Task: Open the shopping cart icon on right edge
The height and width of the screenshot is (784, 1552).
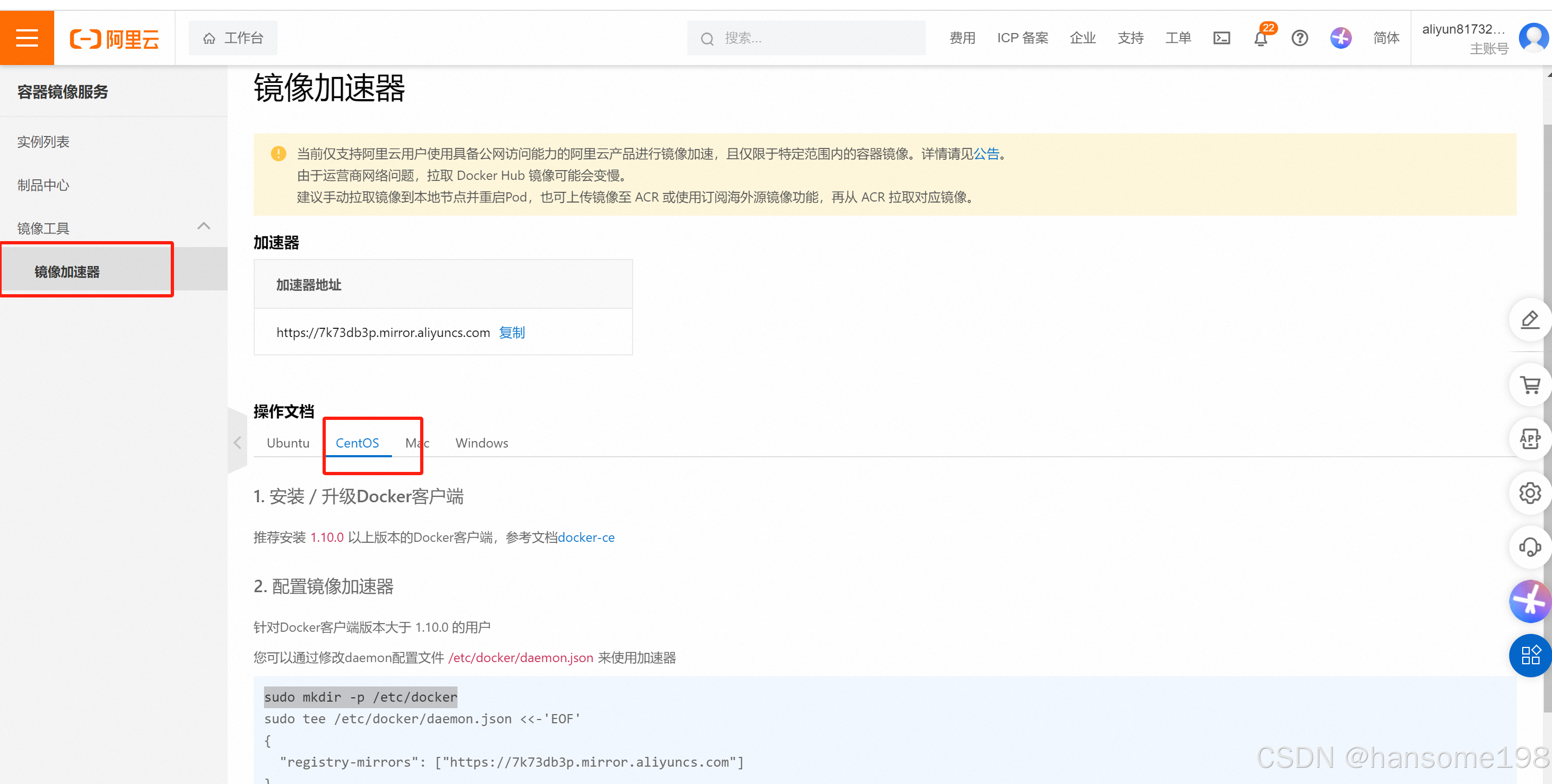Action: point(1530,385)
